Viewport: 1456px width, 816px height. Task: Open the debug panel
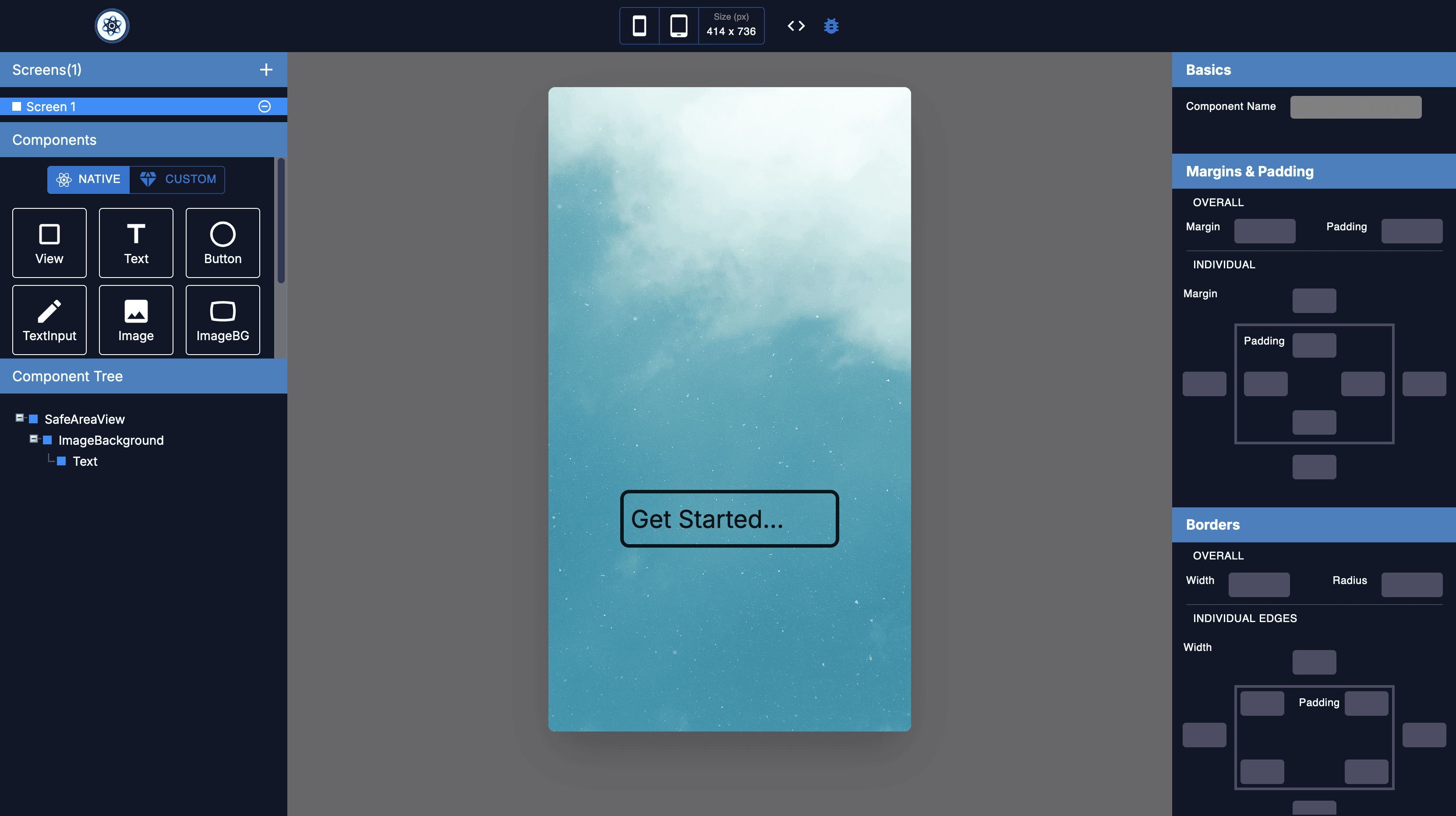click(831, 25)
